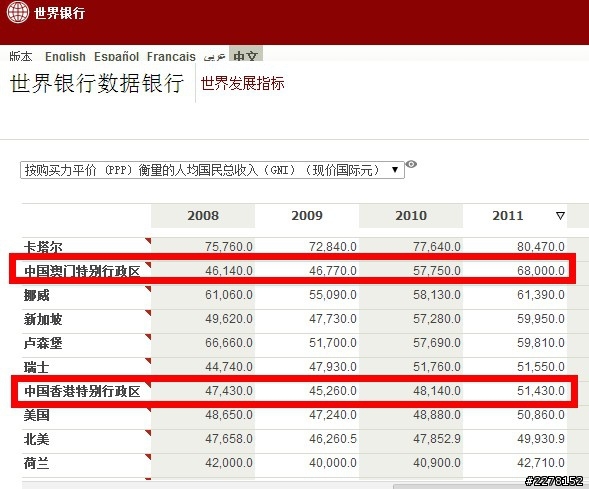Select the 瑞士 row label
Screen dimensions: 589x489
click(x=36, y=367)
